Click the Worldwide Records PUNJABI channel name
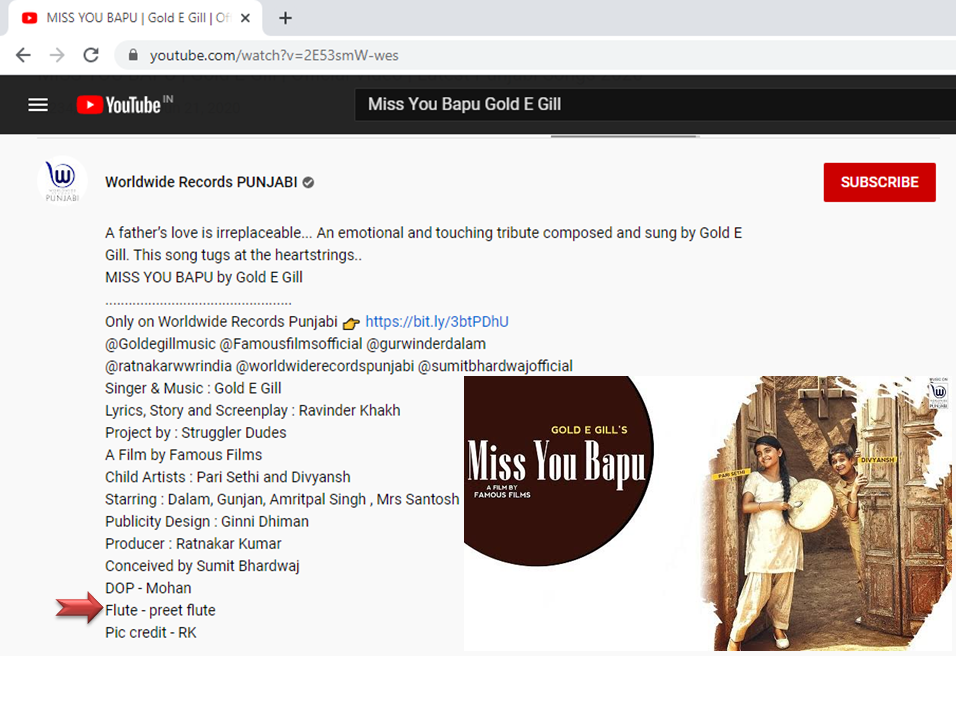The height and width of the screenshot is (720, 960). [x=203, y=183]
